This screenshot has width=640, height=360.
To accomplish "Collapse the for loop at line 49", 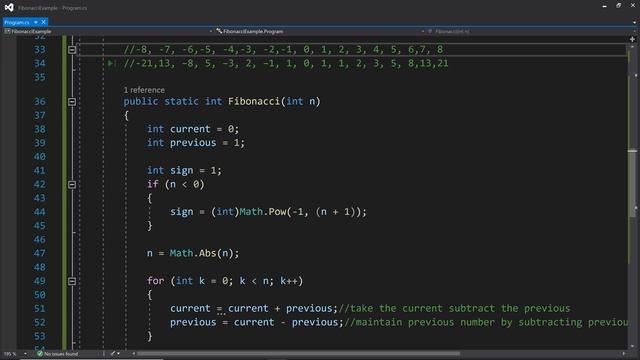I will pyautogui.click(x=72, y=281).
